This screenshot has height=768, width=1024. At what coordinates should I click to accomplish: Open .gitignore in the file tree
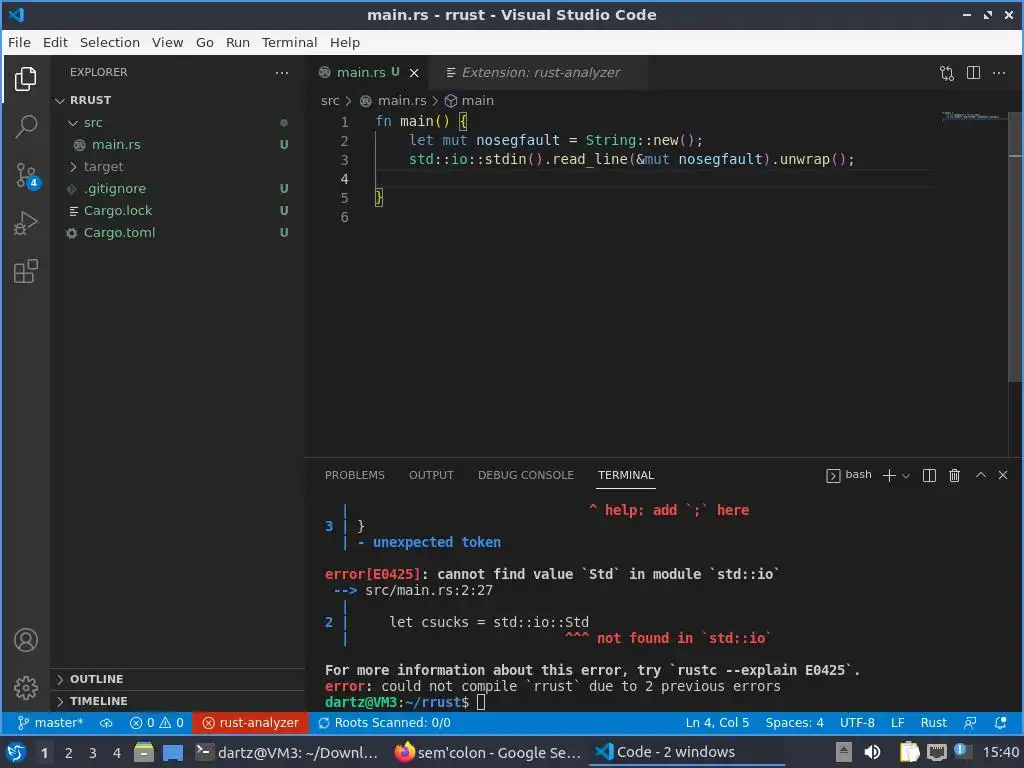pyautogui.click(x=178, y=189)
